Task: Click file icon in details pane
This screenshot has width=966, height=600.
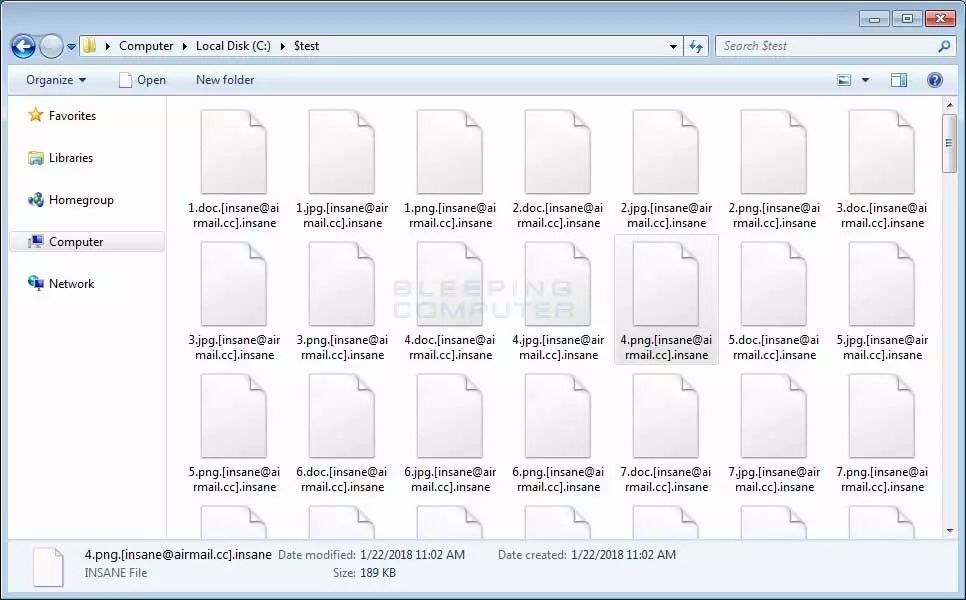Action: [x=48, y=566]
